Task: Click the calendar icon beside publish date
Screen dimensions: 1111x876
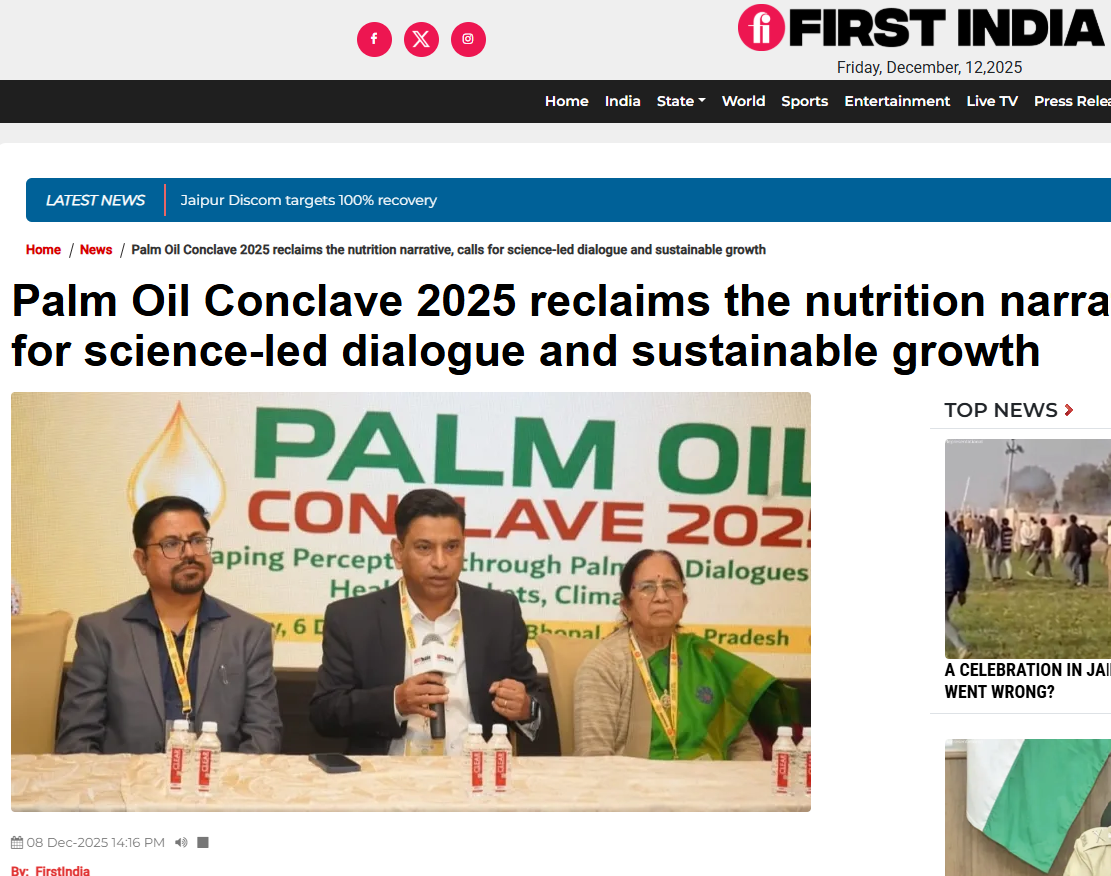Action: (17, 843)
